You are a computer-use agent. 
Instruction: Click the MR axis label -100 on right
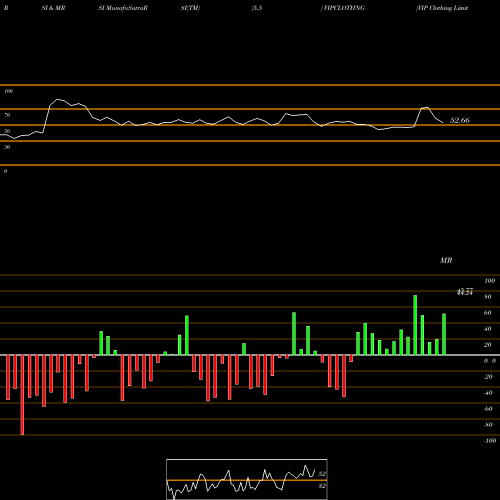(490, 441)
